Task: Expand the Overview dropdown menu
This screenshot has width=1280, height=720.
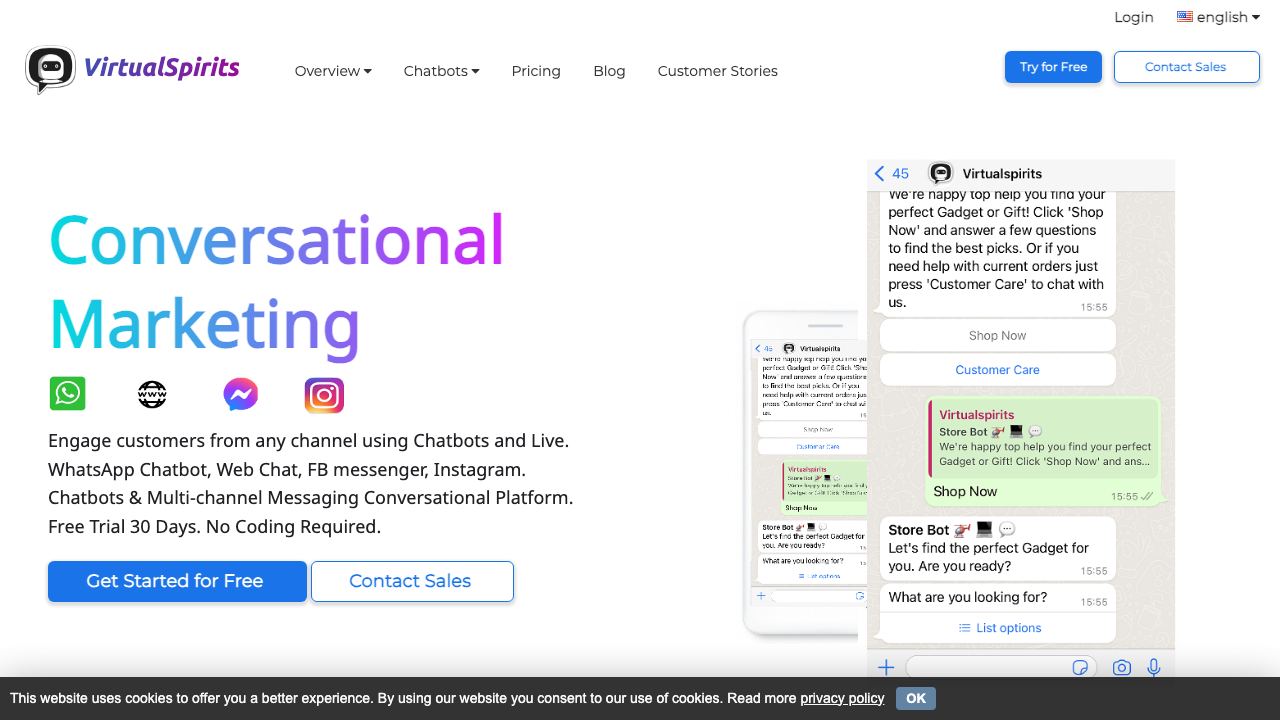Action: 333,71
